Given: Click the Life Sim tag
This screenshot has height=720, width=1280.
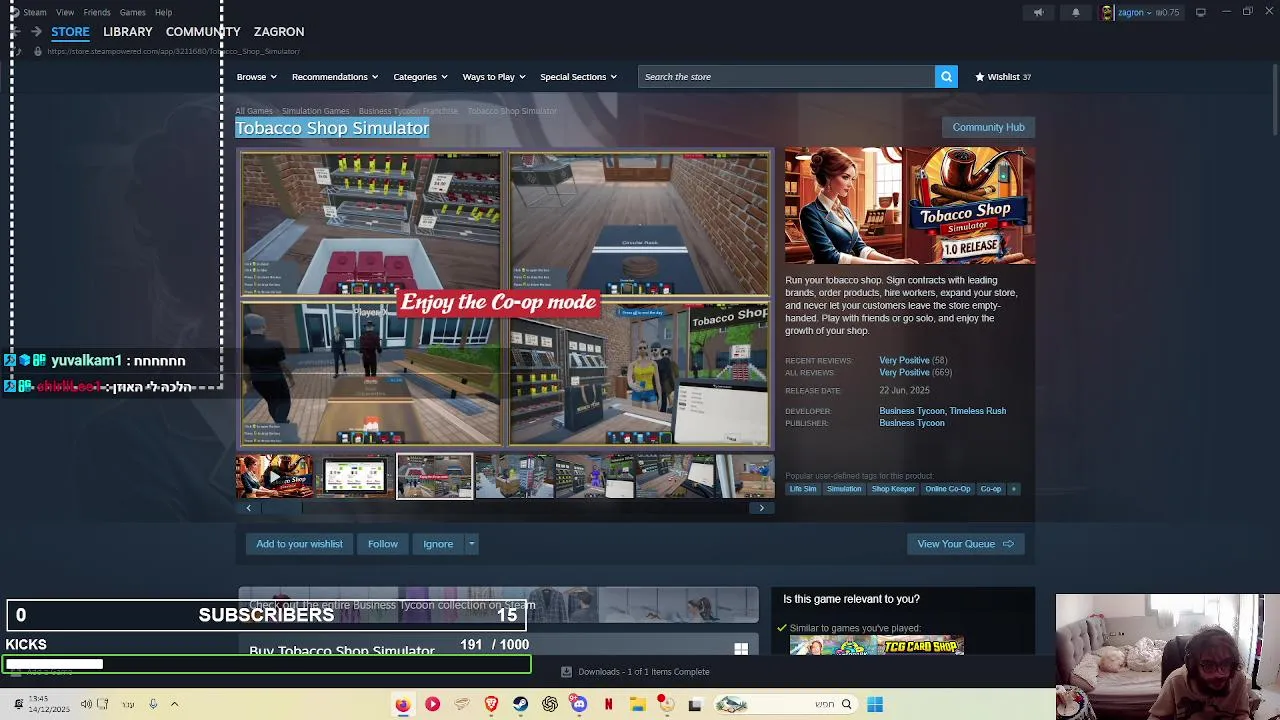Looking at the screenshot, I should [802, 489].
